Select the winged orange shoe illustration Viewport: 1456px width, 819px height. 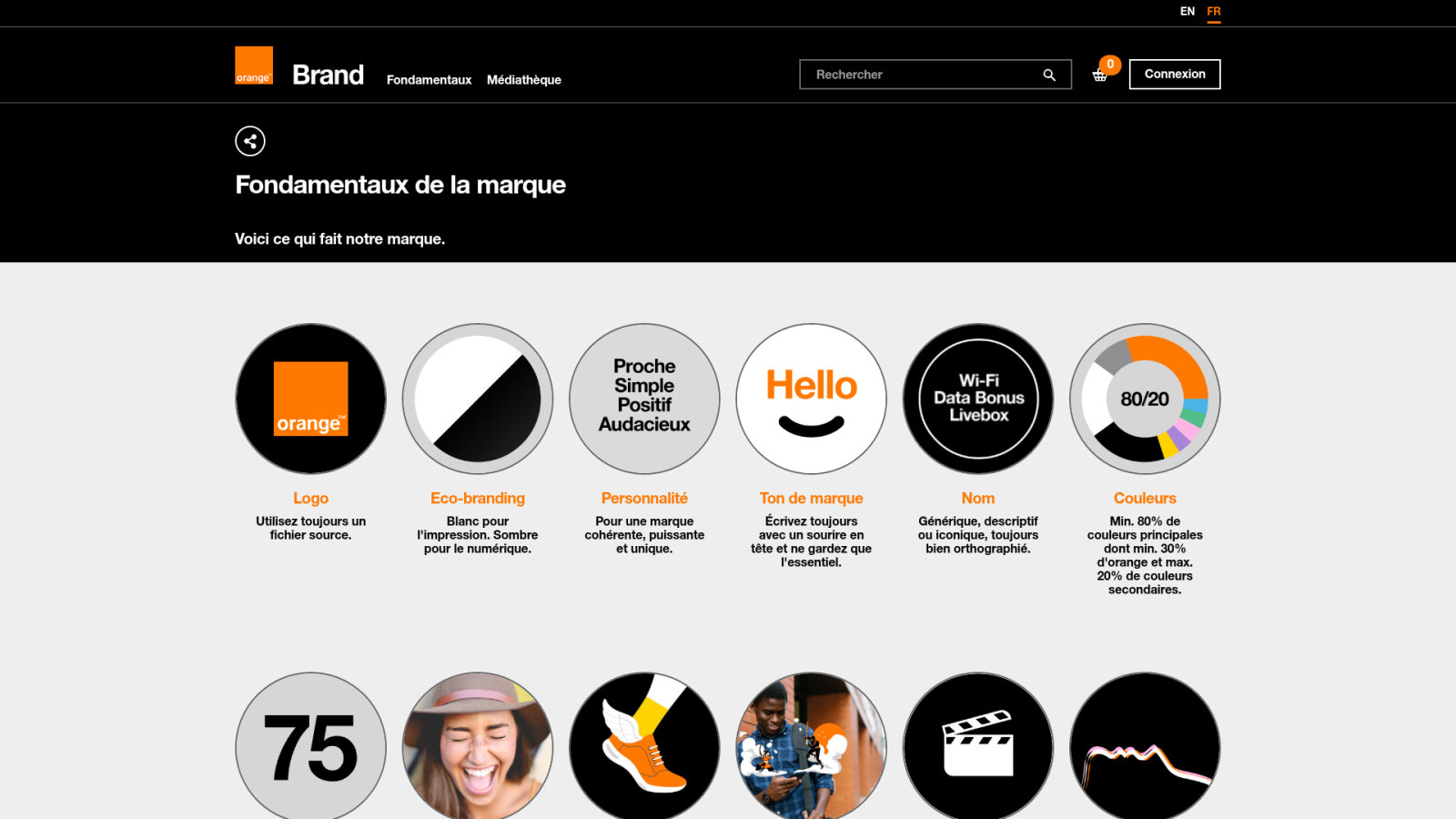[644, 746]
